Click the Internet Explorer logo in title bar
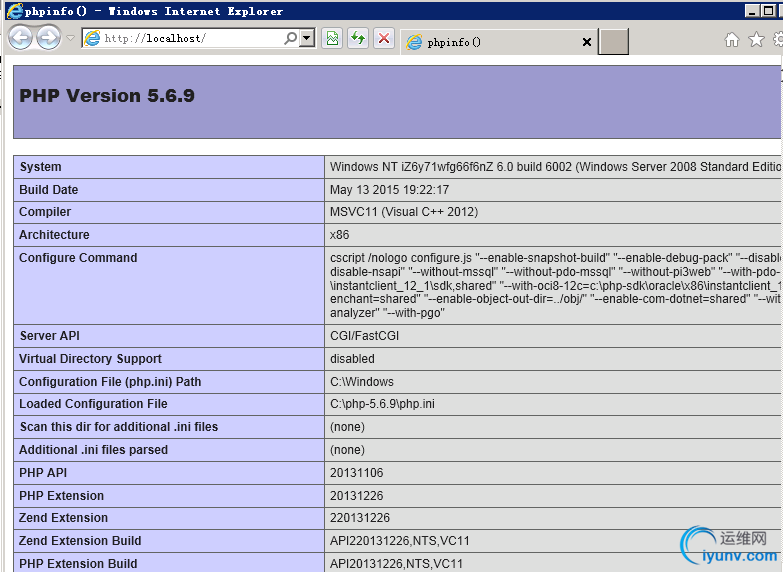The image size is (783, 572). click(15, 10)
